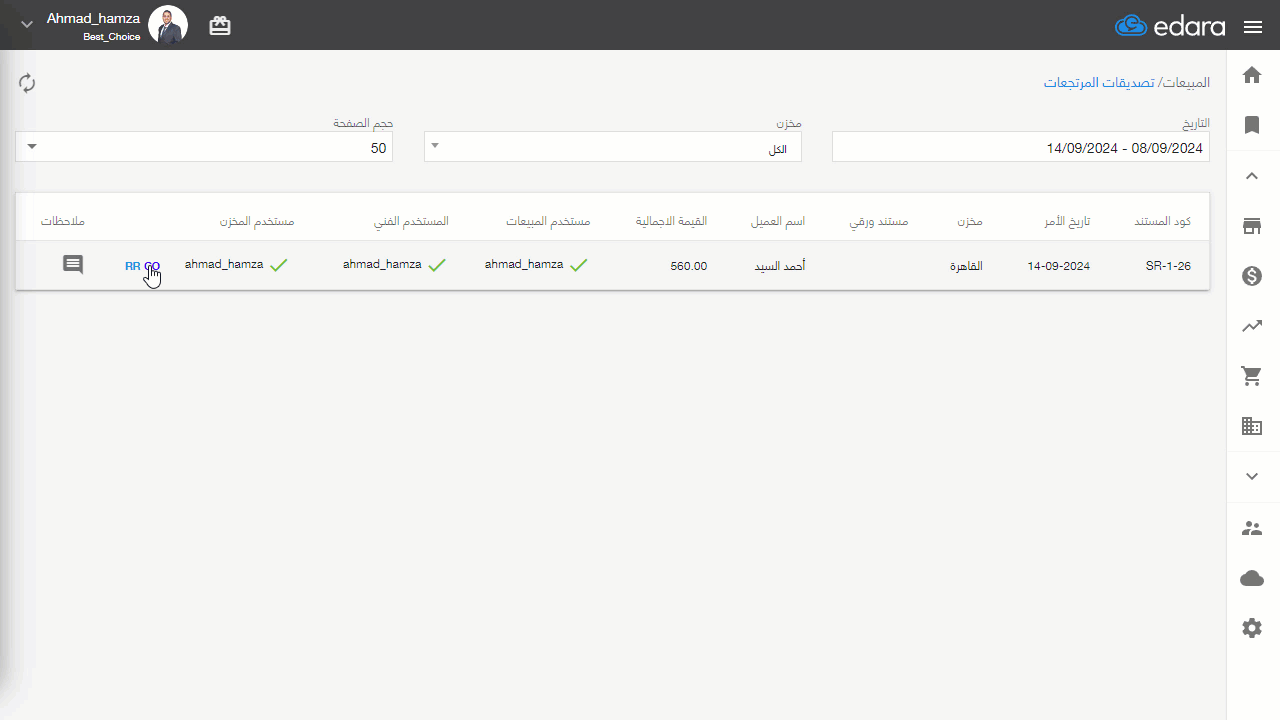Collapse sidebar with the up chevron

pos(1252,176)
